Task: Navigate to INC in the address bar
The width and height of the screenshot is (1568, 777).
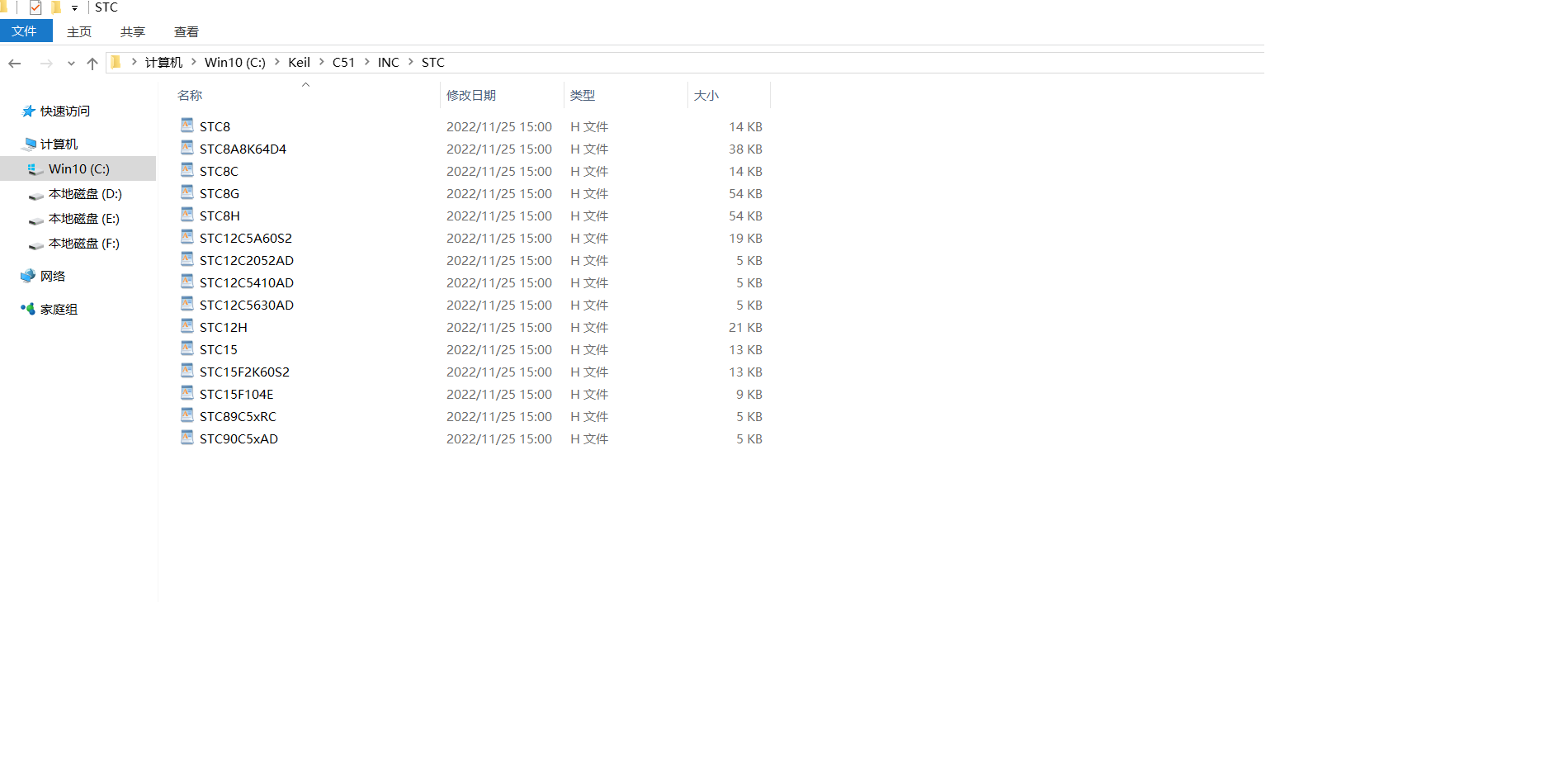Action: click(389, 62)
